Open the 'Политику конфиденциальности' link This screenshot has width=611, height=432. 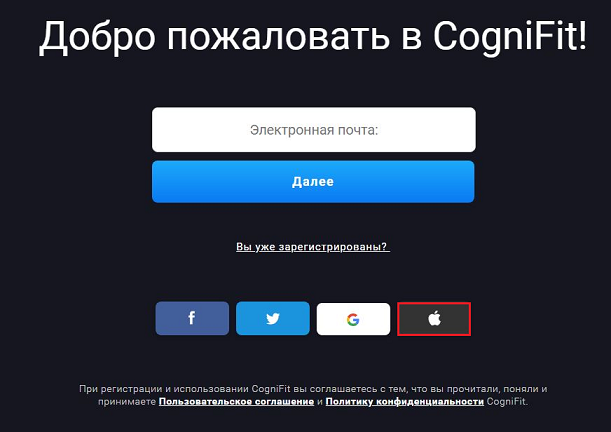coord(404,401)
